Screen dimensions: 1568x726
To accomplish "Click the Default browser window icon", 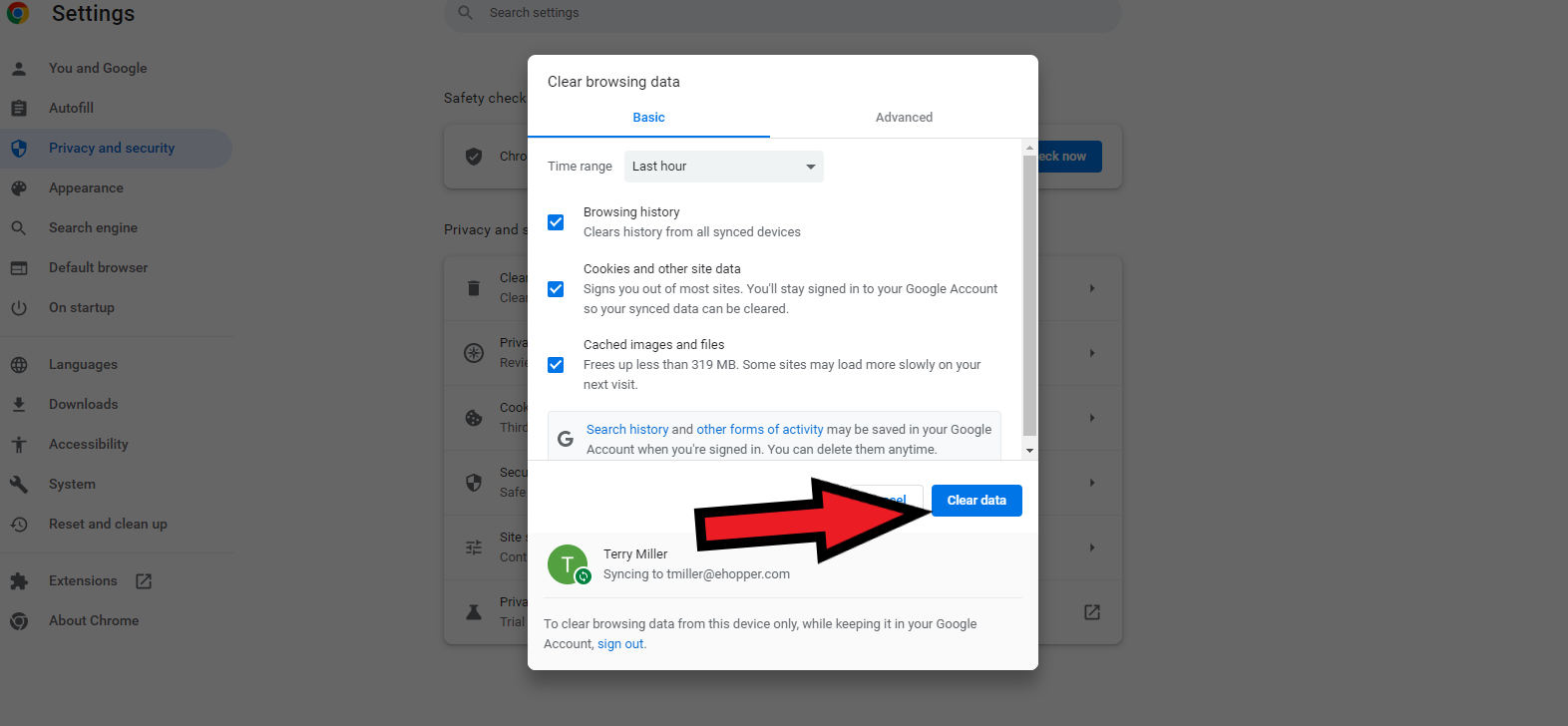I will [19, 267].
